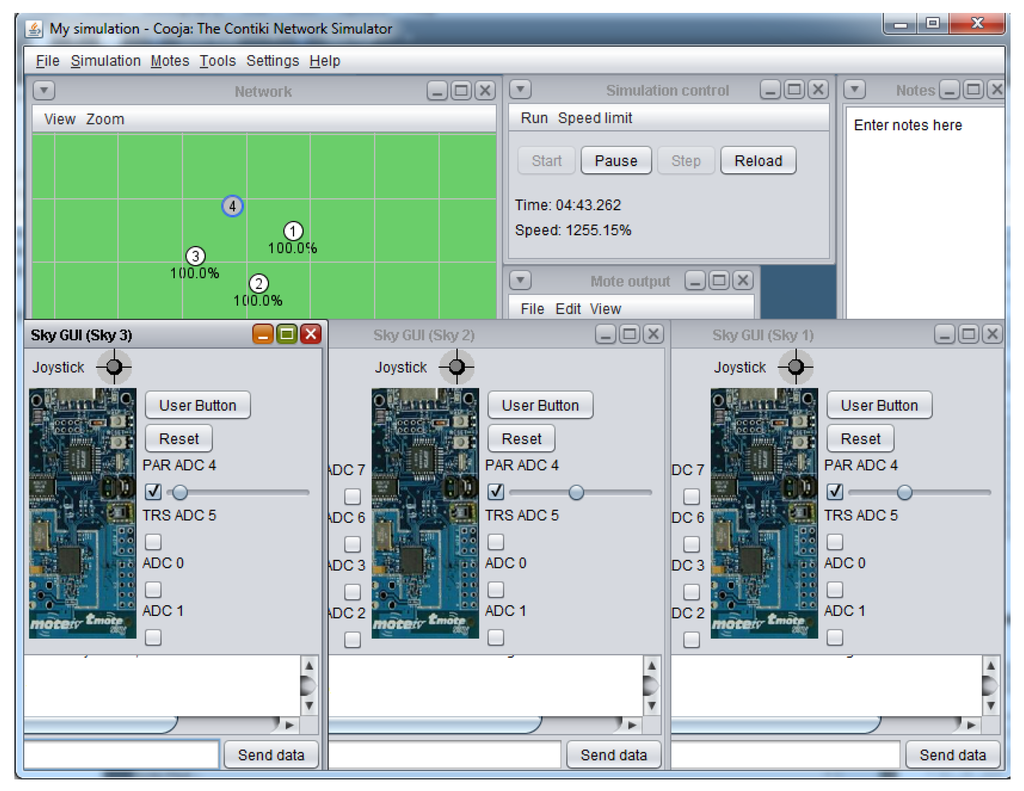Select mote 3 node in network grid
This screenshot has height=791, width=1024.
click(196, 256)
